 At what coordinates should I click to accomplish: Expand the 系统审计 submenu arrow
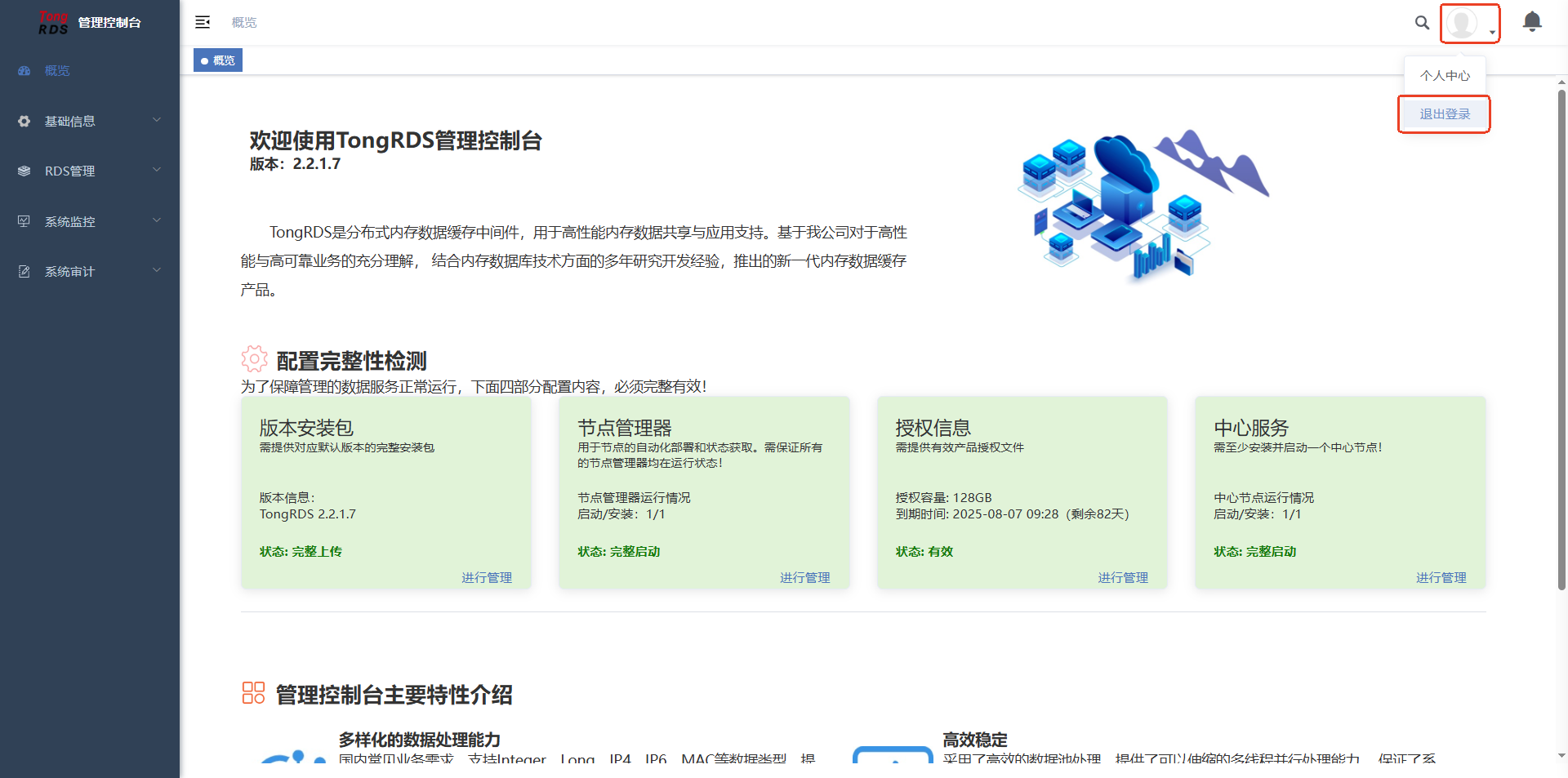tap(157, 270)
